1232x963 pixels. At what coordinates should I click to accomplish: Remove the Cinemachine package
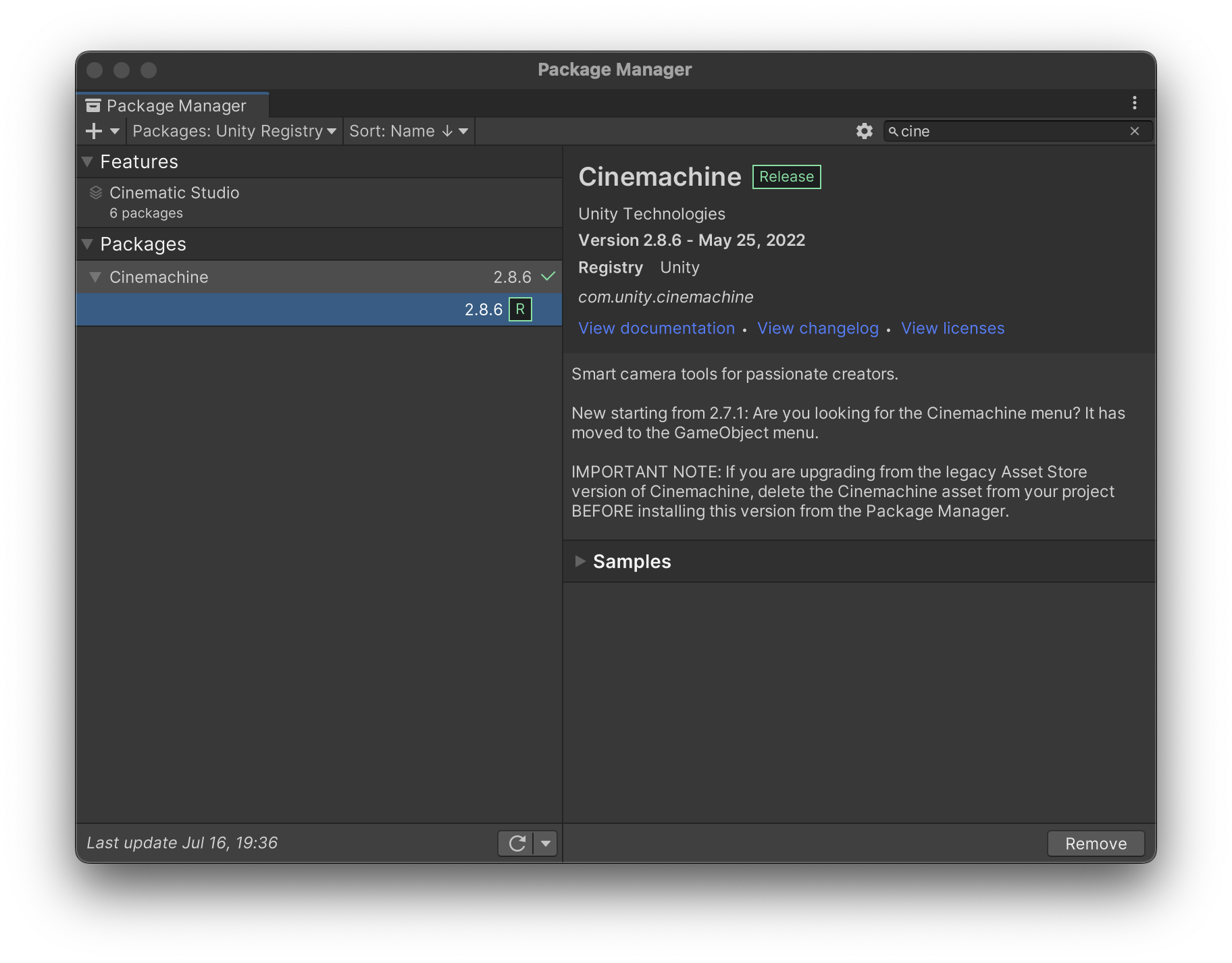coord(1096,843)
